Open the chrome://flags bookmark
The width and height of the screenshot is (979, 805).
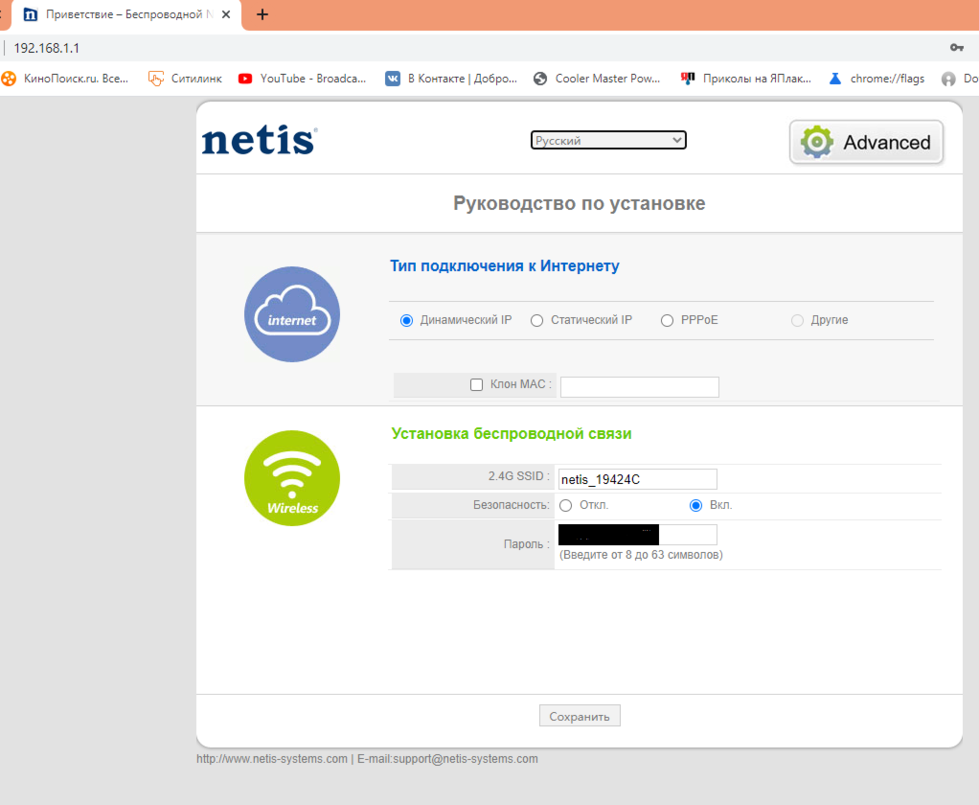click(x=876, y=78)
